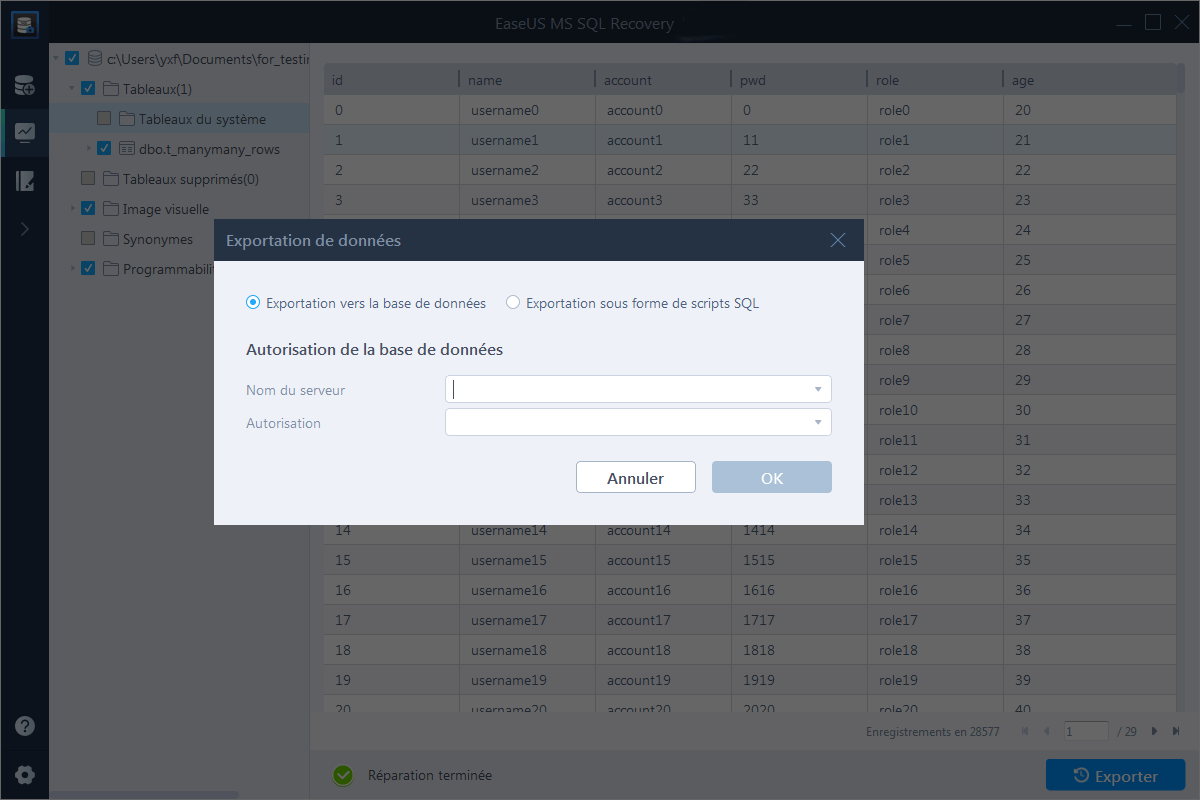
Task: Open settings via the gear icon
Action: coord(24,774)
